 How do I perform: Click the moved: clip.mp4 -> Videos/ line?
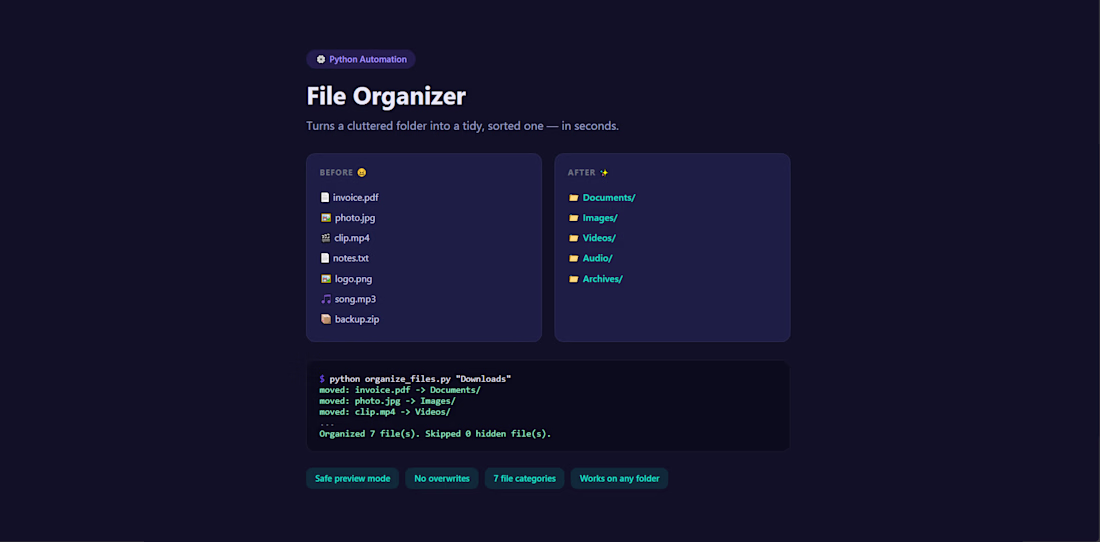pyautogui.click(x=385, y=412)
